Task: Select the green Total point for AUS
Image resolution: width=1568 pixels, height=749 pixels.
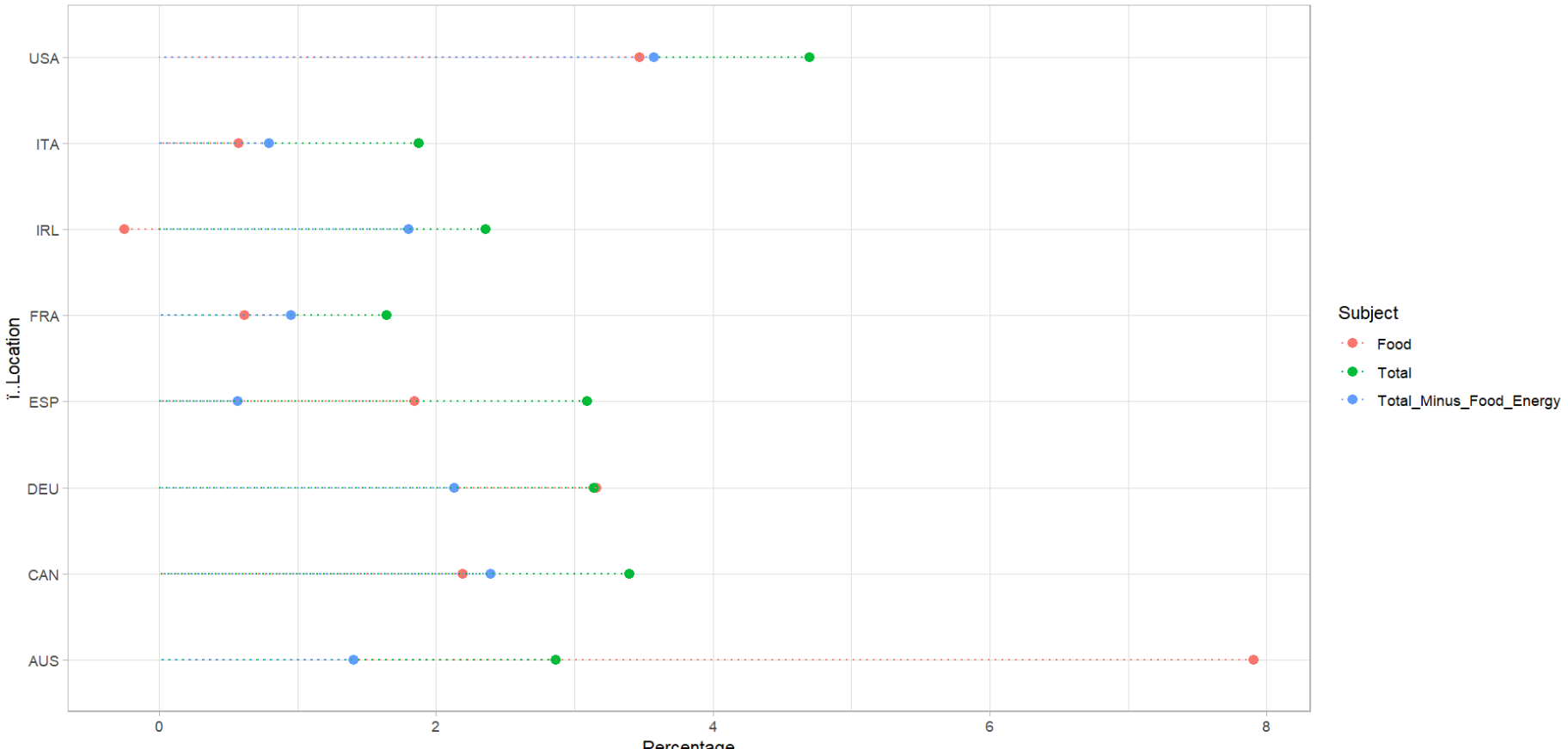Action: pyautogui.click(x=555, y=660)
